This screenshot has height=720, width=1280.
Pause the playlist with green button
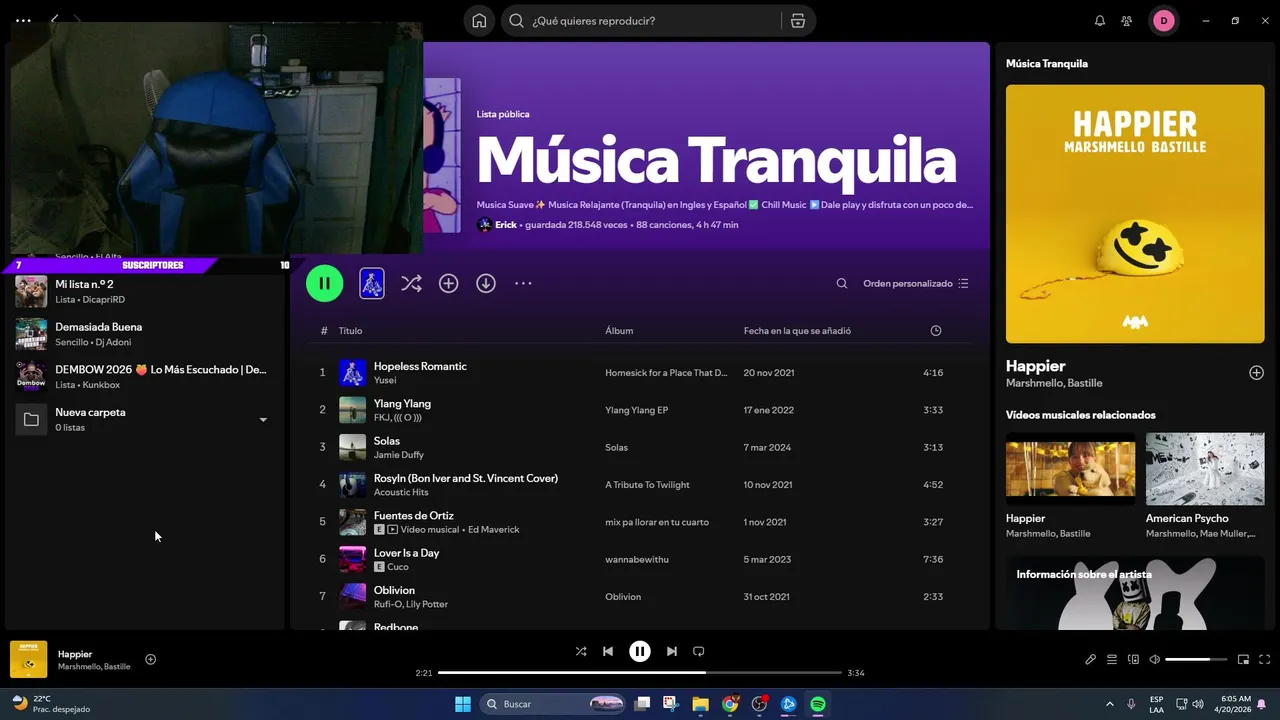coord(325,283)
